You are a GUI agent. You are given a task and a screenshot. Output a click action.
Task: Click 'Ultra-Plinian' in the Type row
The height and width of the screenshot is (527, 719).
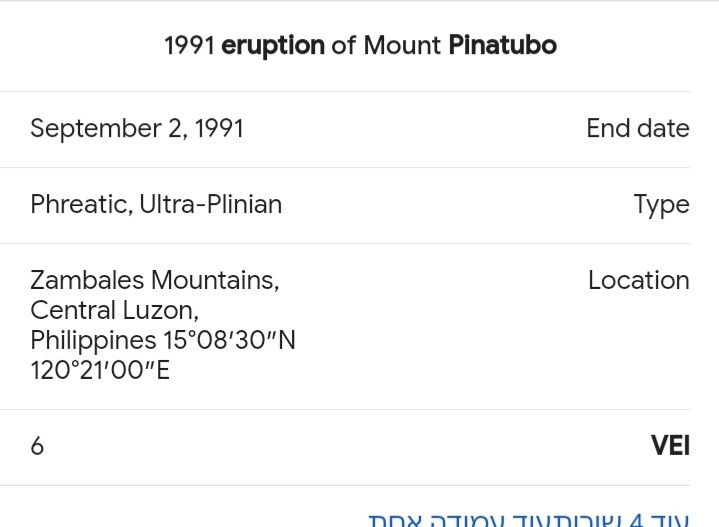(x=211, y=205)
